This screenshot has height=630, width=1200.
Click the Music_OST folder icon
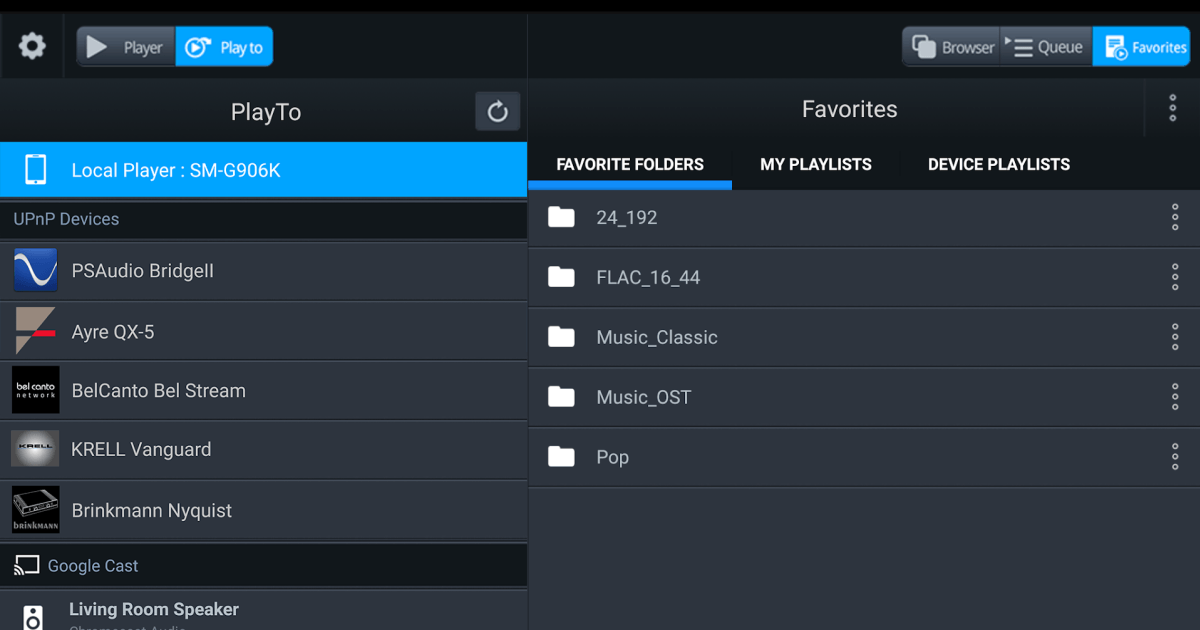562,397
